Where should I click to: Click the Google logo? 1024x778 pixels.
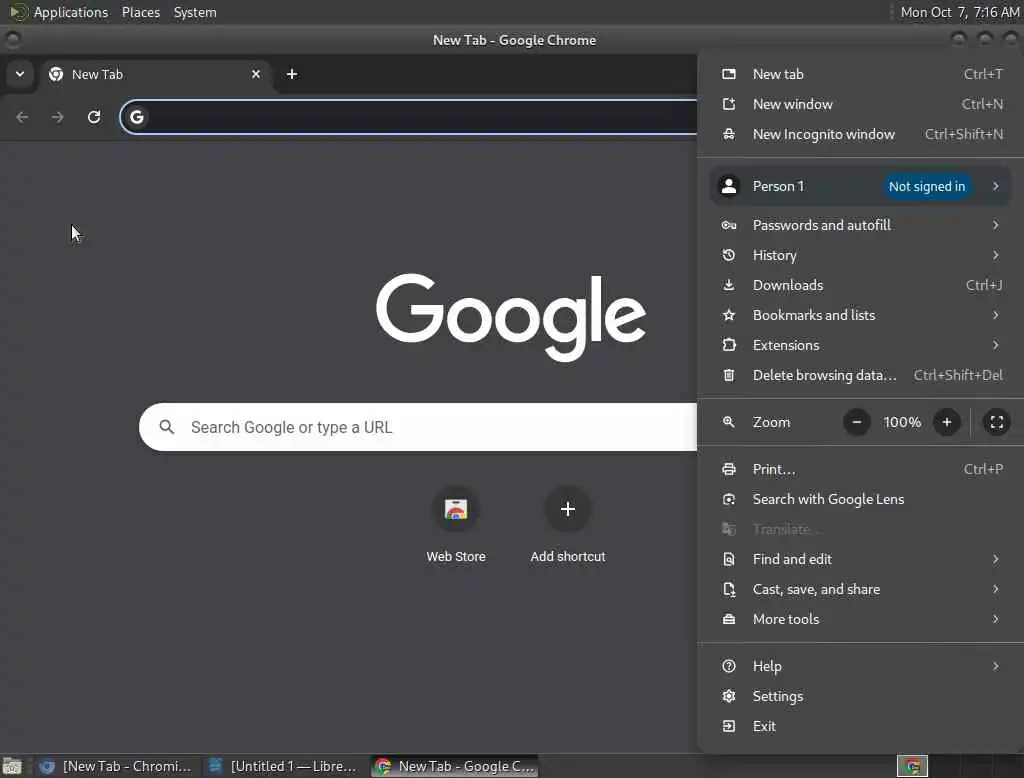(x=511, y=317)
